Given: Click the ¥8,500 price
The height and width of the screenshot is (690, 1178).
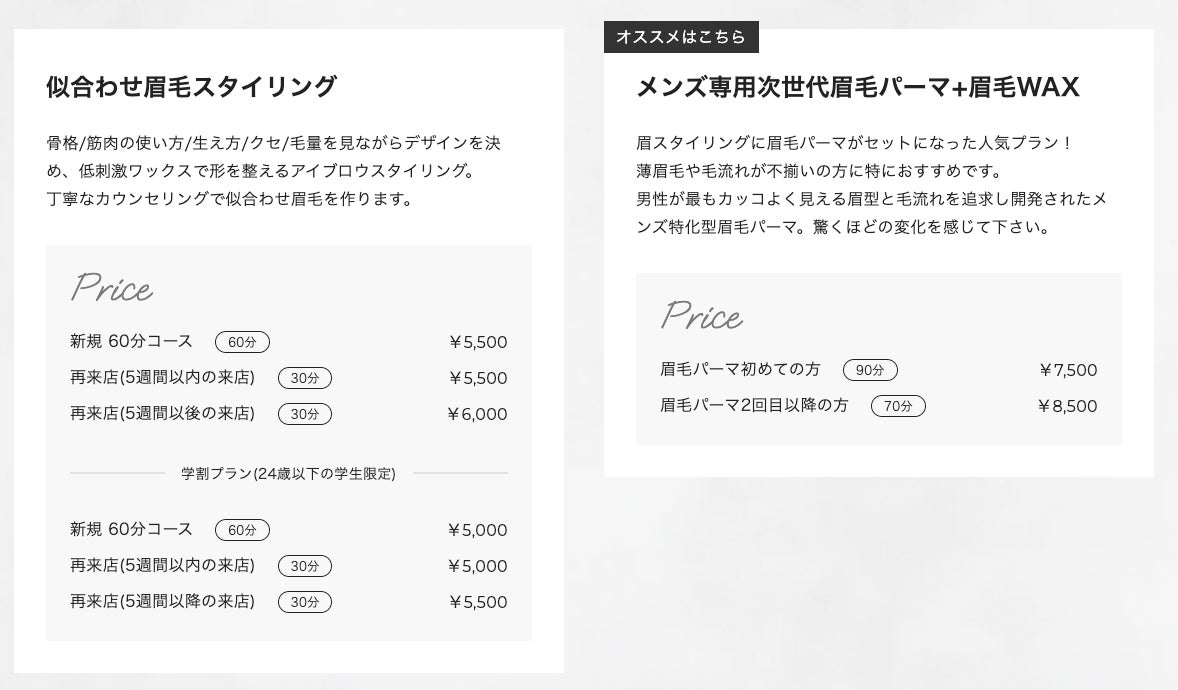Looking at the screenshot, I should click(x=1067, y=406).
